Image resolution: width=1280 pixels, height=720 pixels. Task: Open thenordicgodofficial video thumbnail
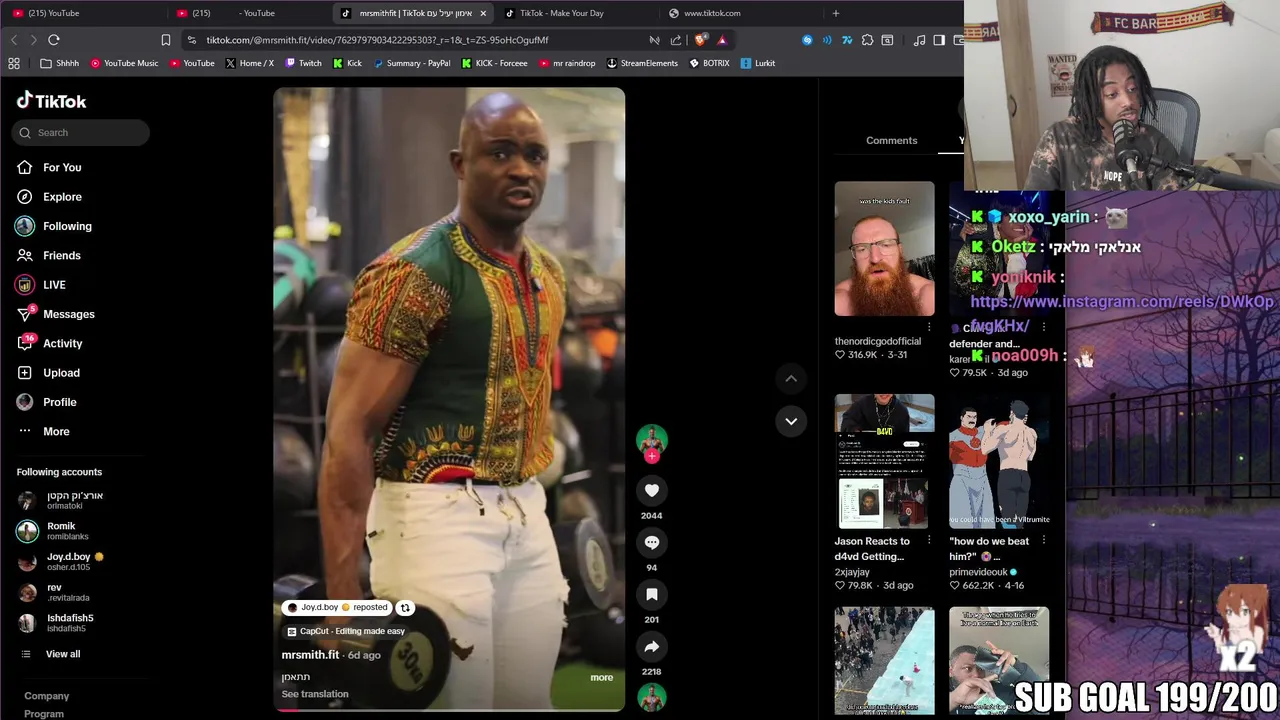tap(885, 249)
